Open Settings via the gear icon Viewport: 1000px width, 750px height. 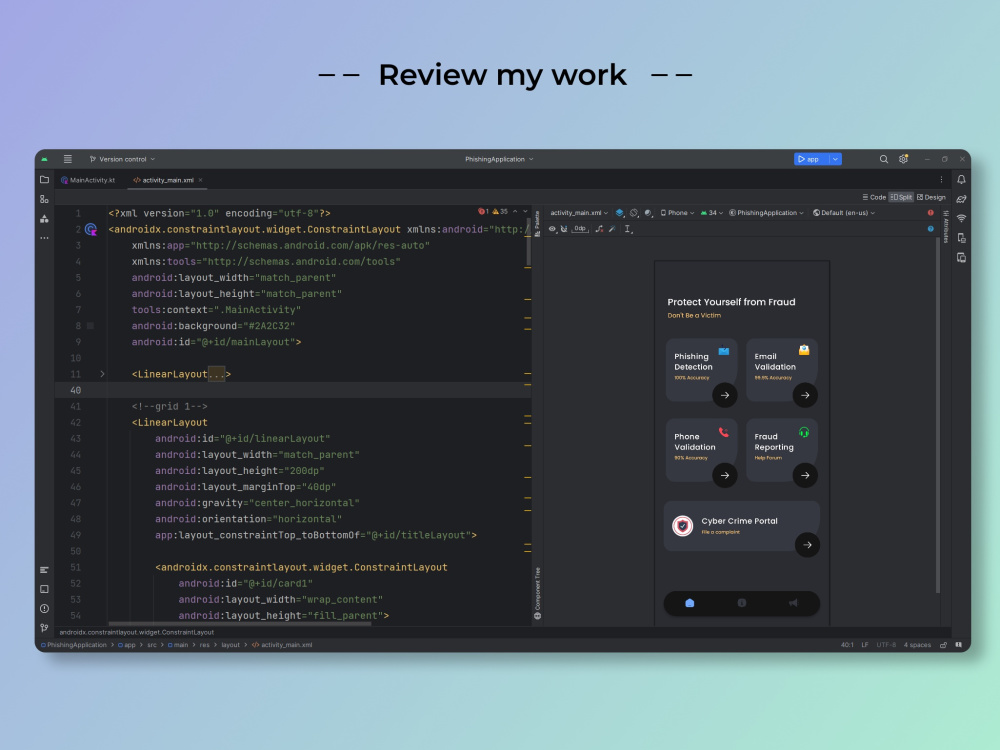(x=903, y=159)
